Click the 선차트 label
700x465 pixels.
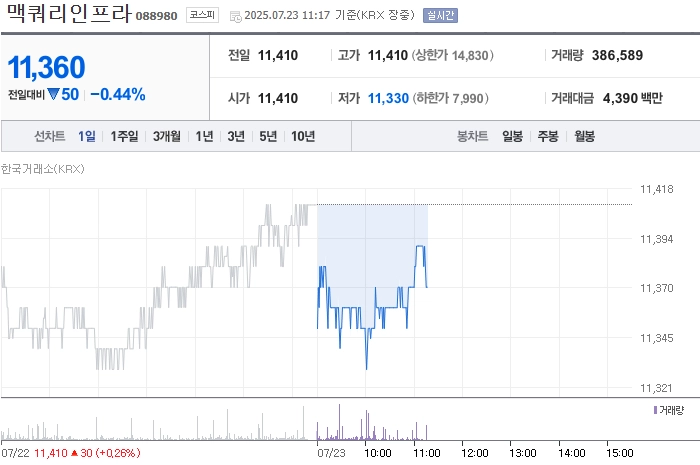coord(50,136)
